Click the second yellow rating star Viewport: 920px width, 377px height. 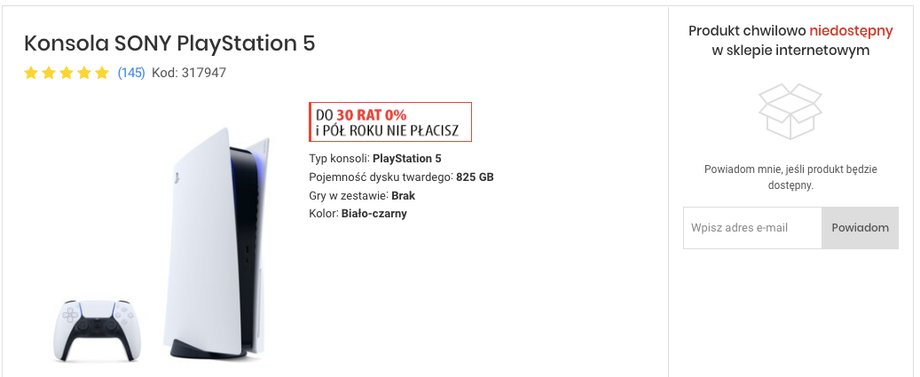pos(49,73)
